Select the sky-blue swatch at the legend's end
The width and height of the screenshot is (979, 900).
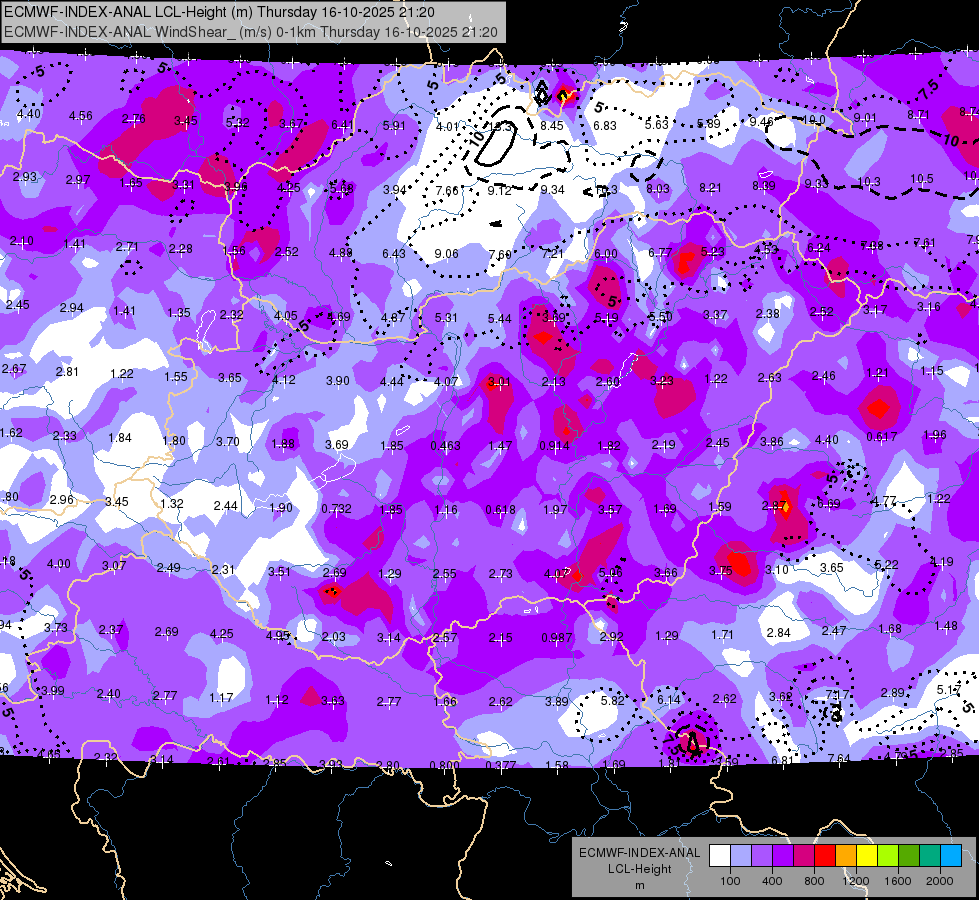(x=951, y=855)
